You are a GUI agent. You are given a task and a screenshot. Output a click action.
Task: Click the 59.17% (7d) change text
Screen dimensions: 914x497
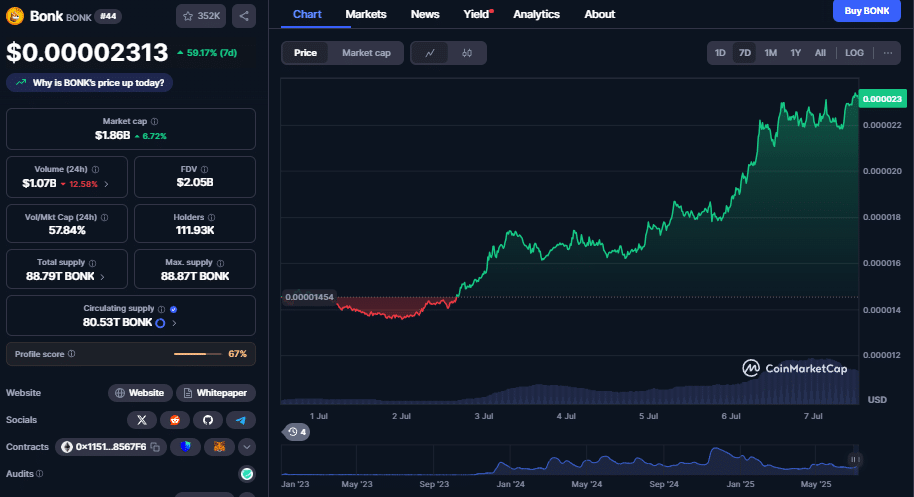[207, 53]
